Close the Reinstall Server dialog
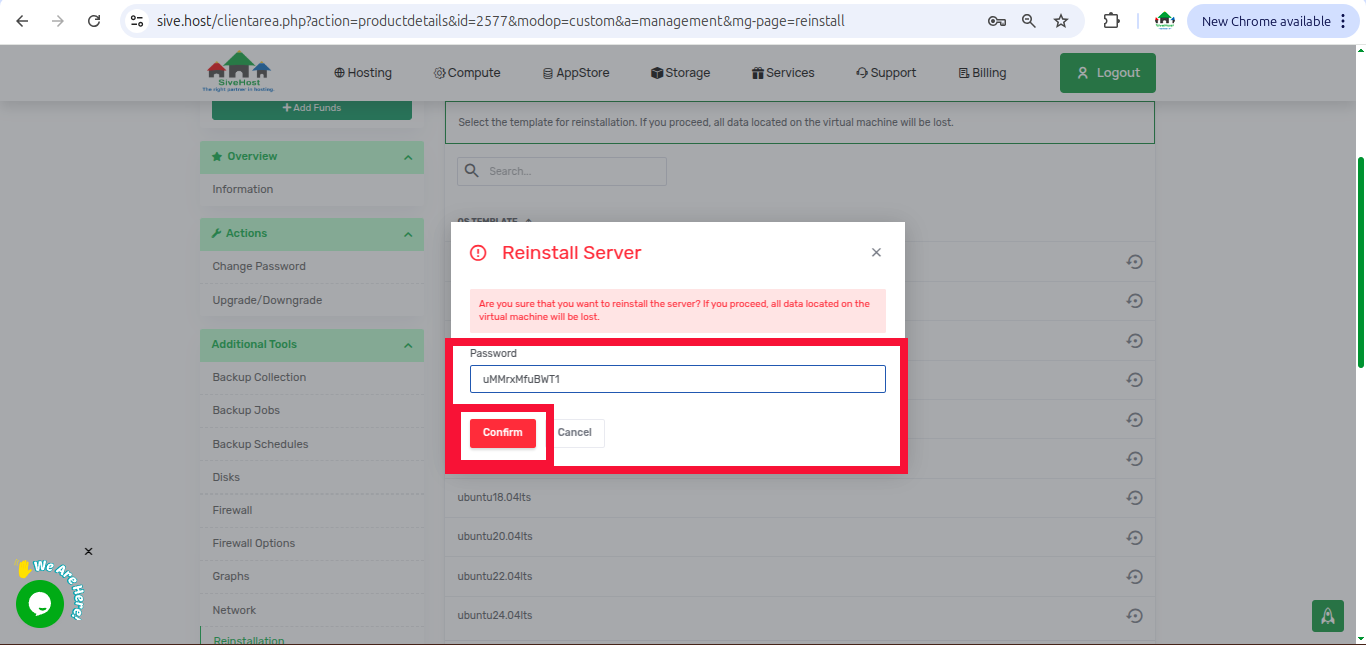Image resolution: width=1366 pixels, height=645 pixels. [x=876, y=252]
